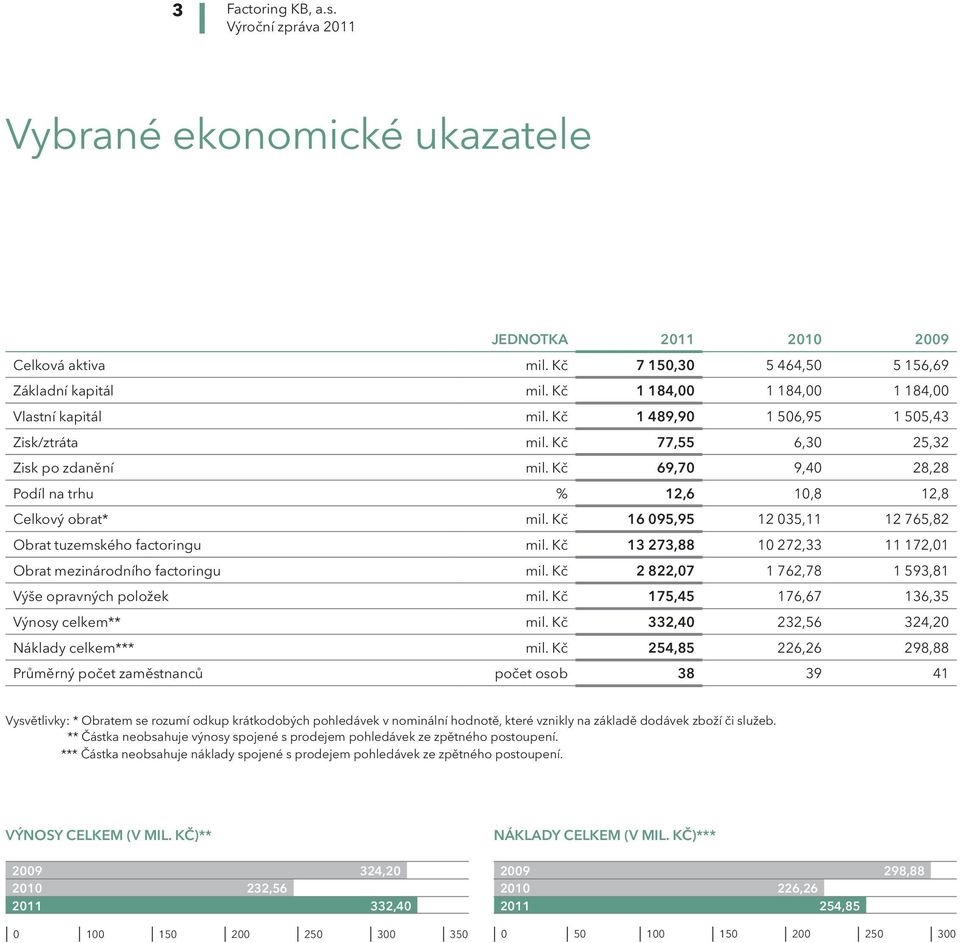Click the grey 2009 bar in Náklady chart
960x943 pixels.
[713, 871]
